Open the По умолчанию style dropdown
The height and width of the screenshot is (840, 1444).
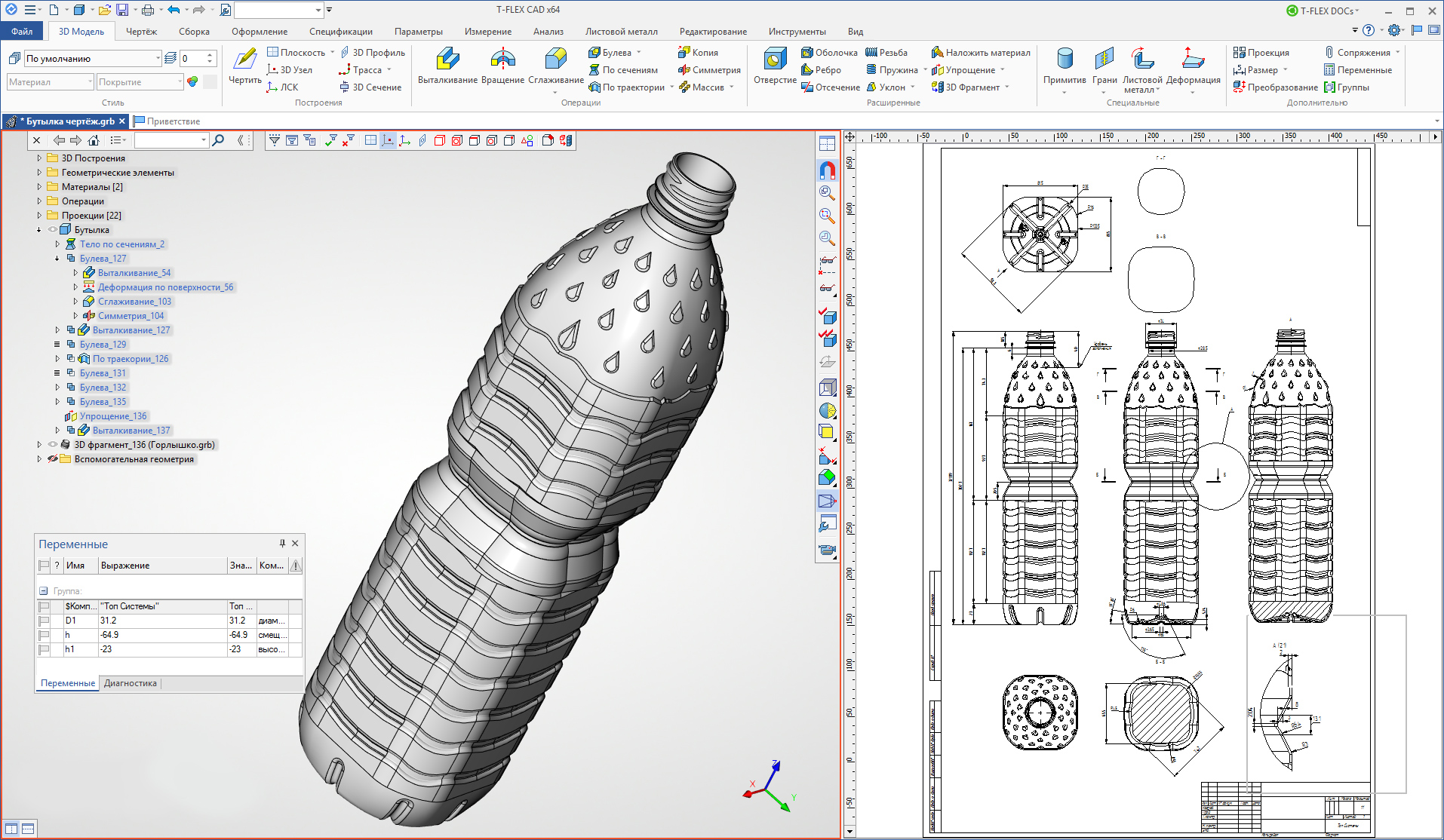tap(158, 58)
